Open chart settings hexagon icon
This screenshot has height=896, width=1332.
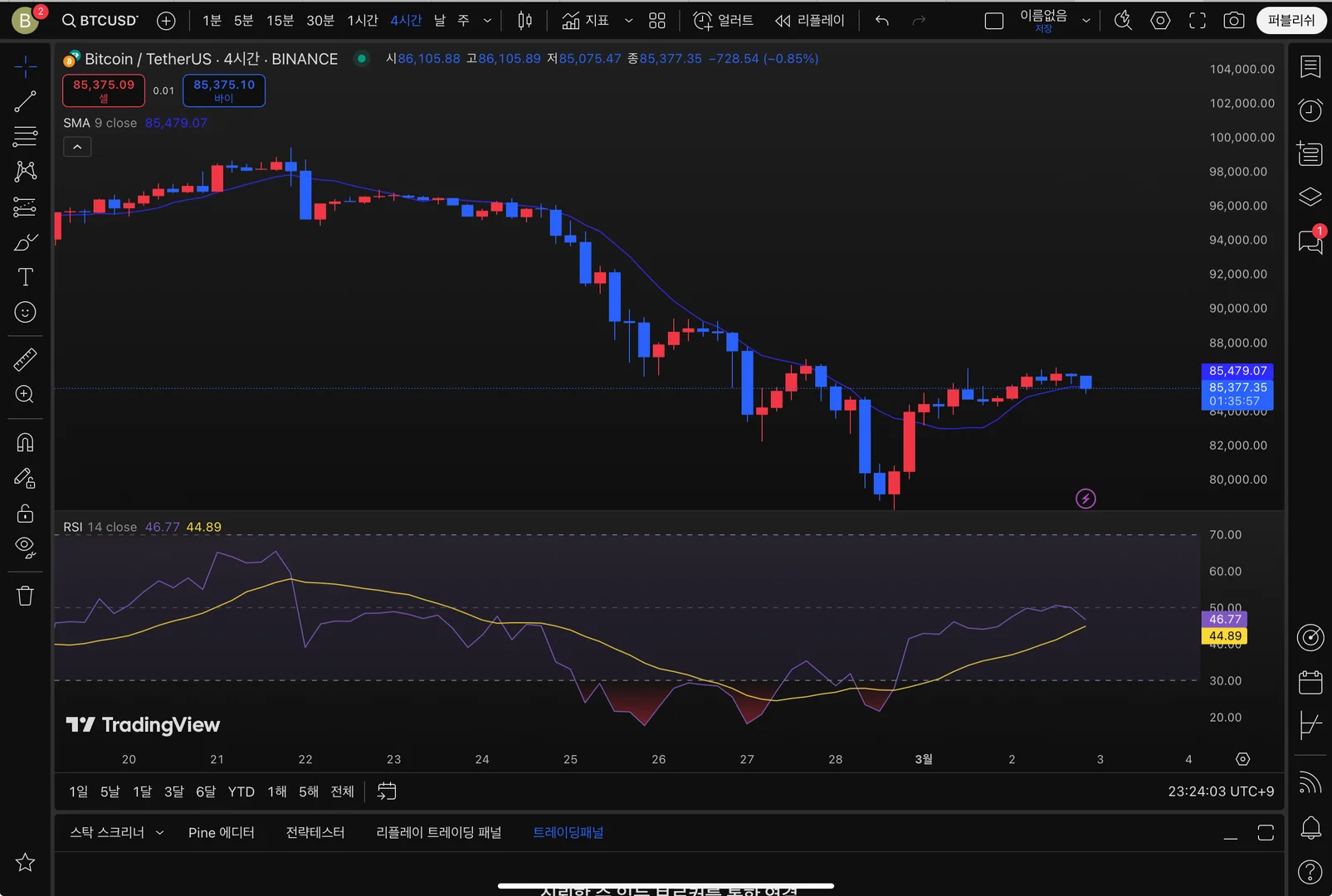click(1160, 21)
